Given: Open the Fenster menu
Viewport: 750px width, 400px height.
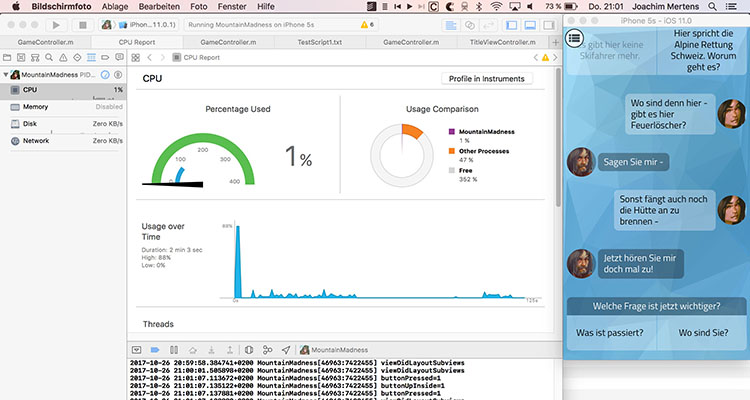Looking at the screenshot, I should pos(232,7).
